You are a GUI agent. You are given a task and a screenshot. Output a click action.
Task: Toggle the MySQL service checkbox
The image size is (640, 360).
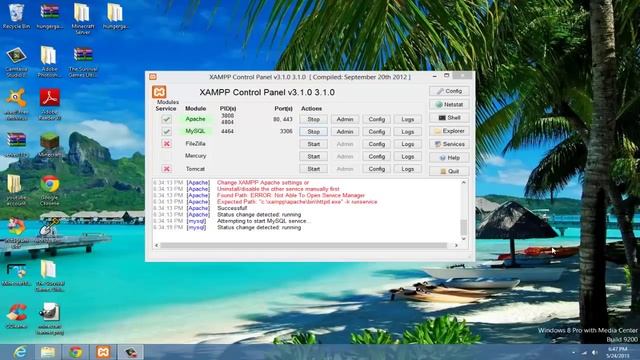(166, 131)
